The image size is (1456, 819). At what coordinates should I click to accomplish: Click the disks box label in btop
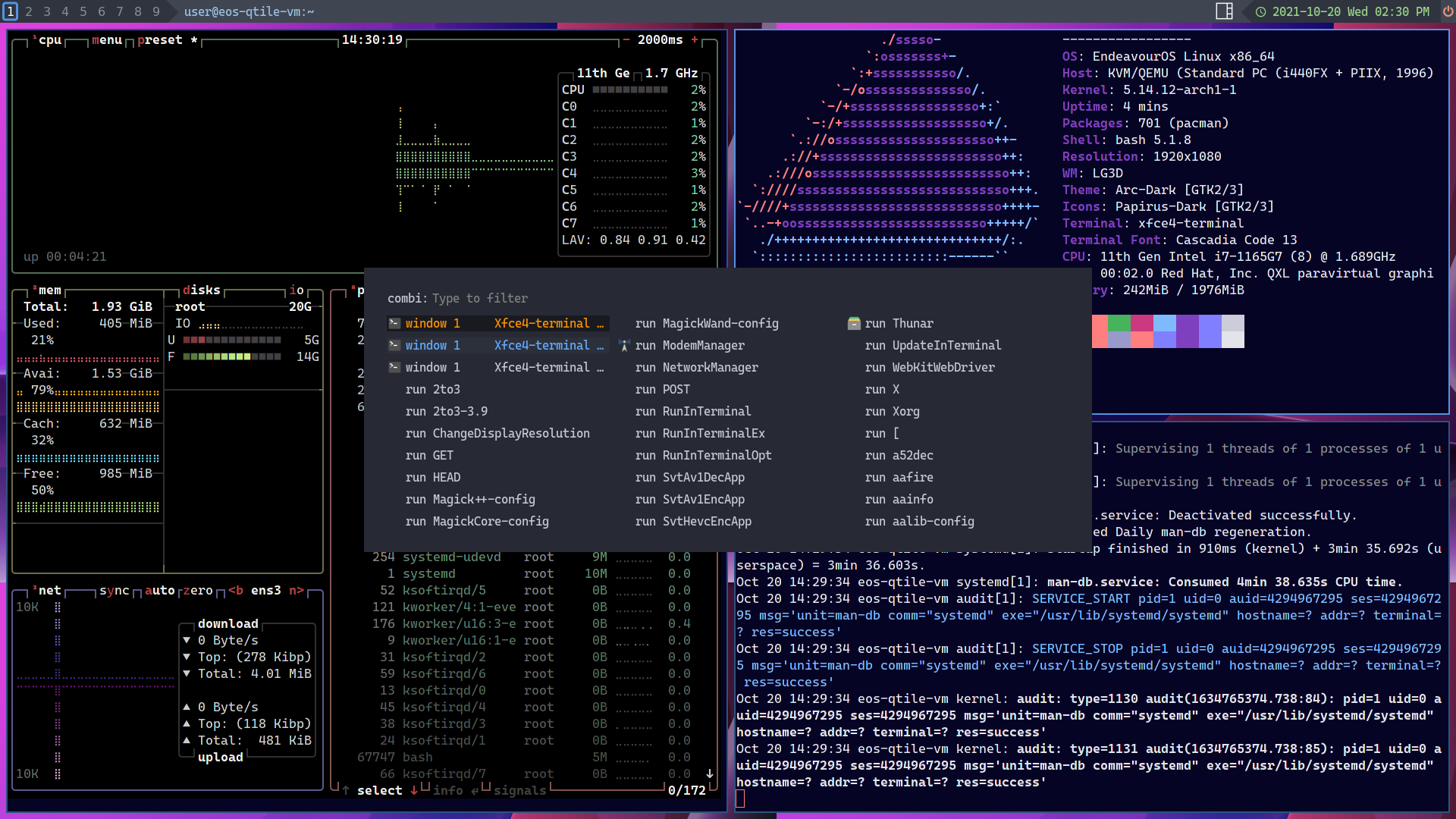(202, 290)
